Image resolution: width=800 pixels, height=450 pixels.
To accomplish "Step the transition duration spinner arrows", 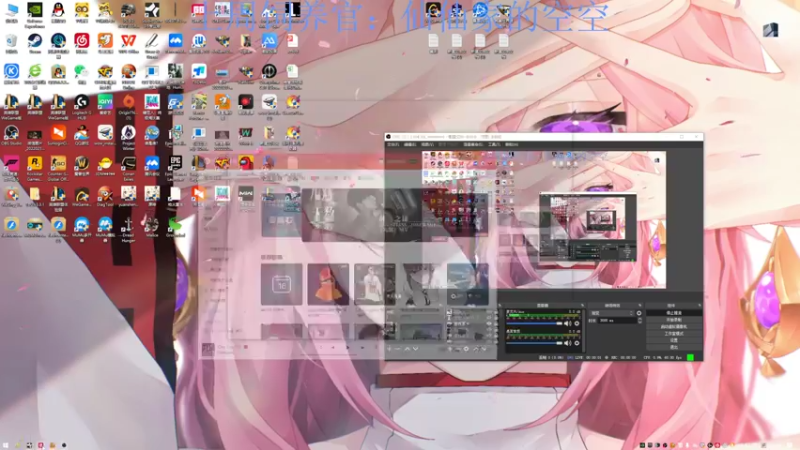I will 640,320.
